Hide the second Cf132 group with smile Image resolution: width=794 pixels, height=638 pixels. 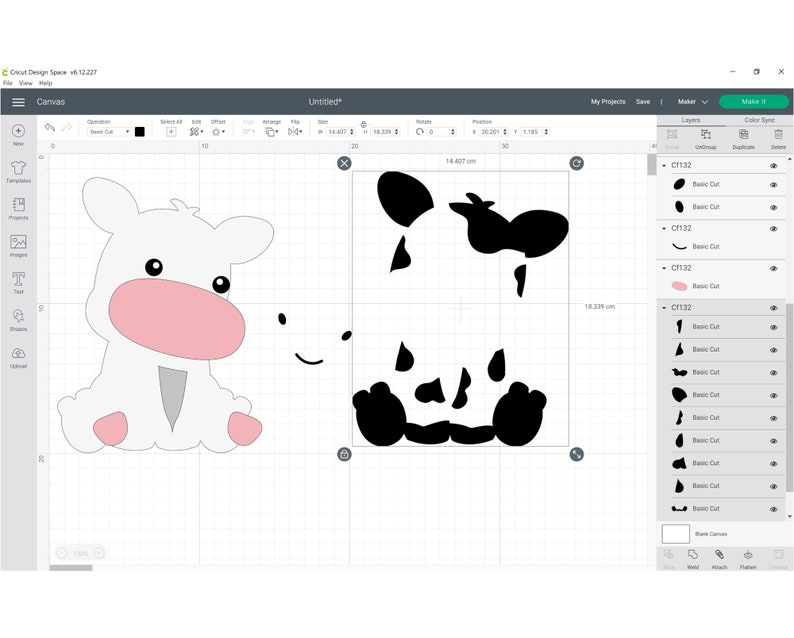(x=773, y=229)
